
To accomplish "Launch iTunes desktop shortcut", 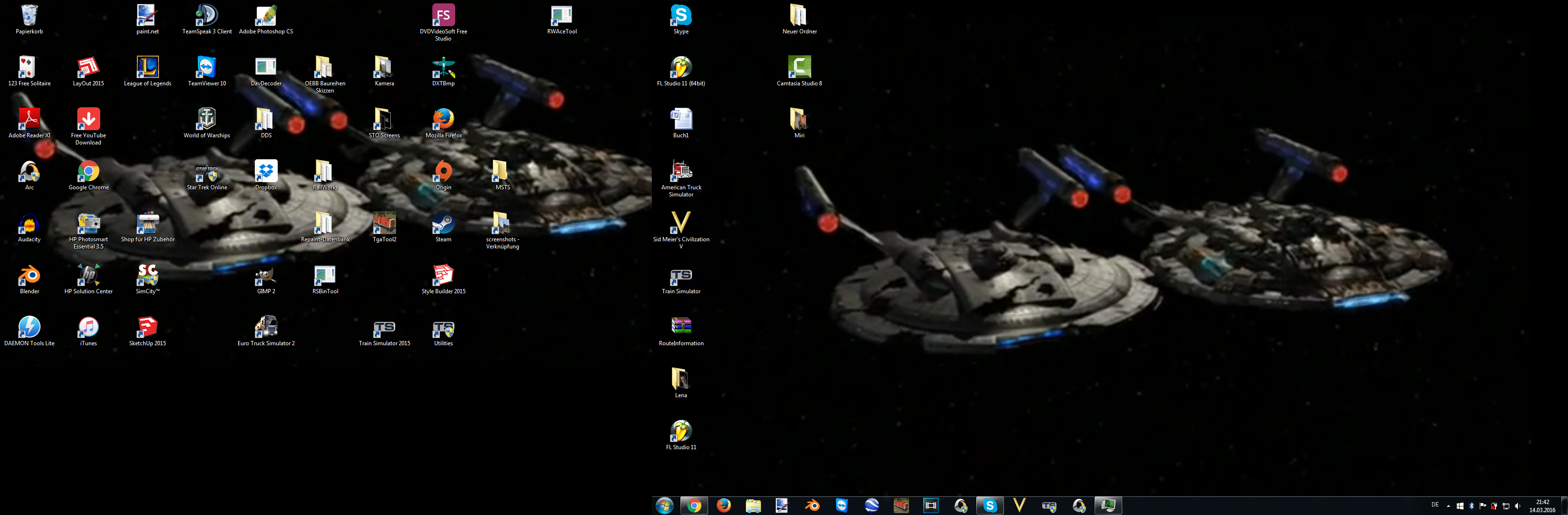I will [88, 331].
